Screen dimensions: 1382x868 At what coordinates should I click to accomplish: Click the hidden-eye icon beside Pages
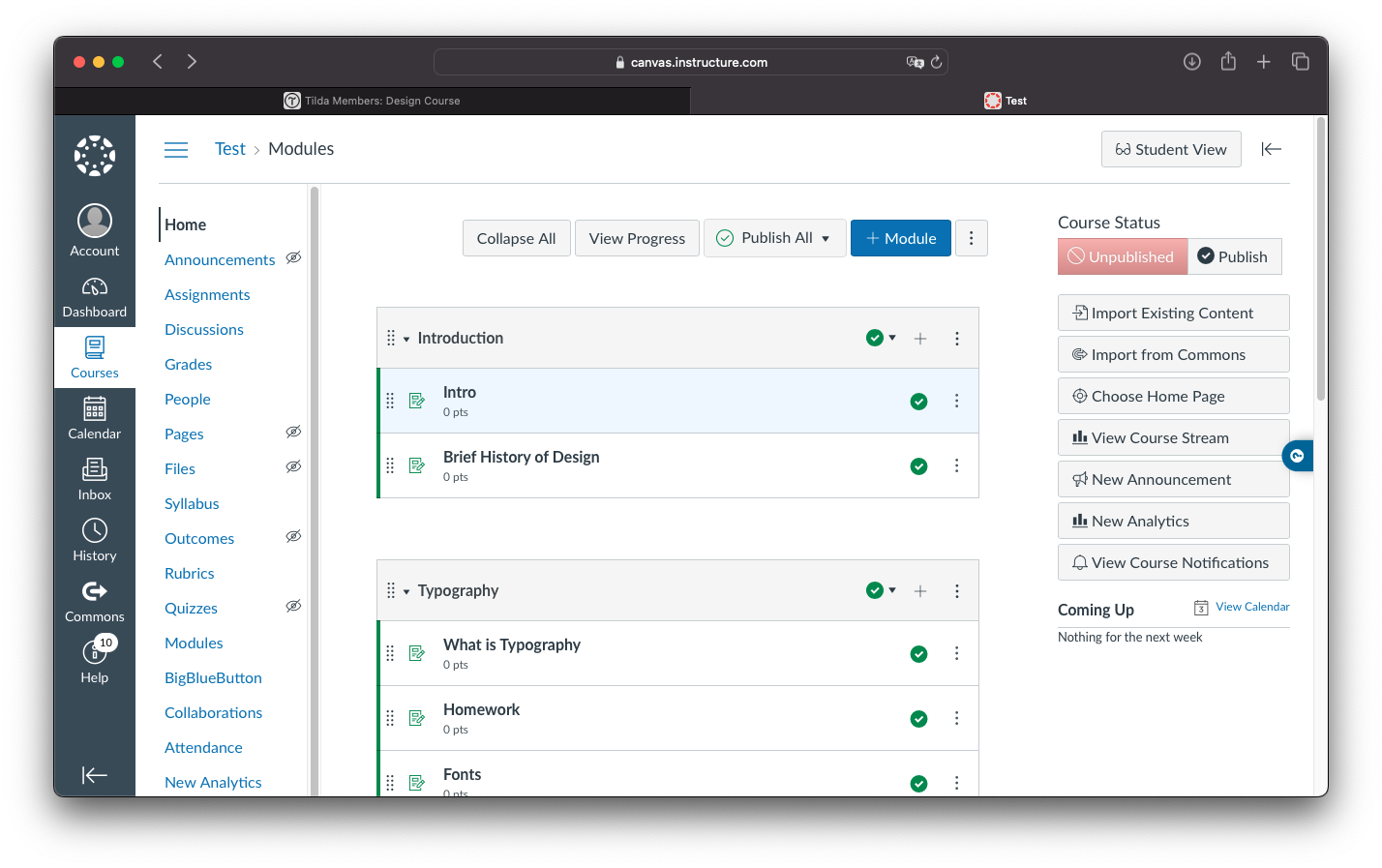tap(293, 432)
